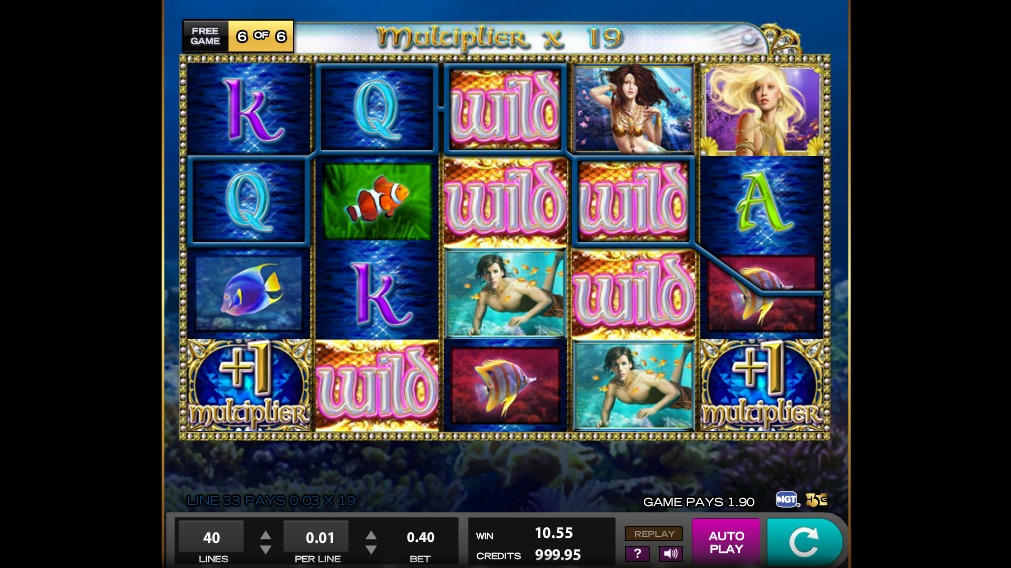Click the blonde mermaid symbol
1011x568 pixels.
pyautogui.click(x=761, y=110)
